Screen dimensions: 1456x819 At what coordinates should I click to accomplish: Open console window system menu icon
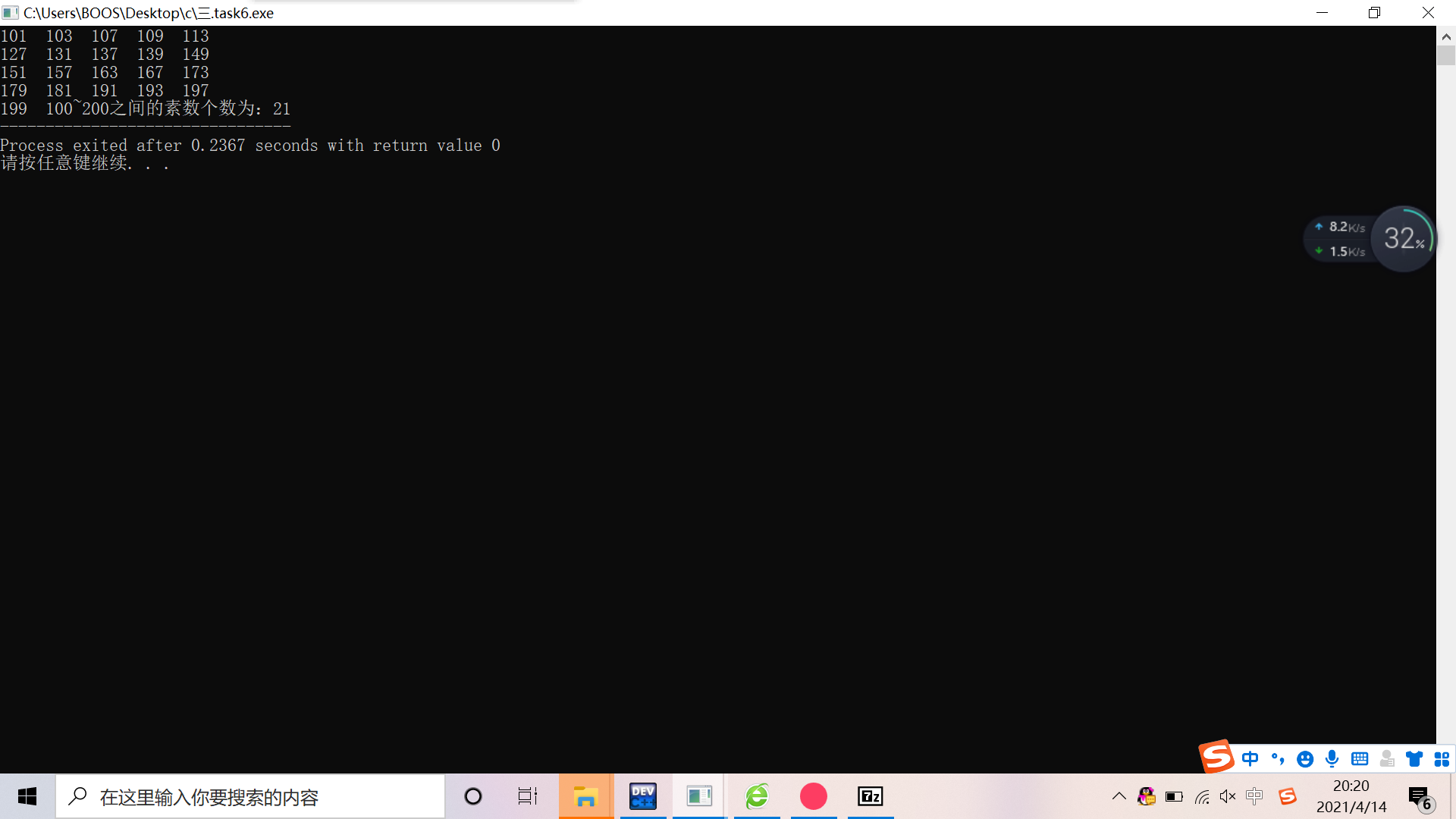[x=11, y=13]
